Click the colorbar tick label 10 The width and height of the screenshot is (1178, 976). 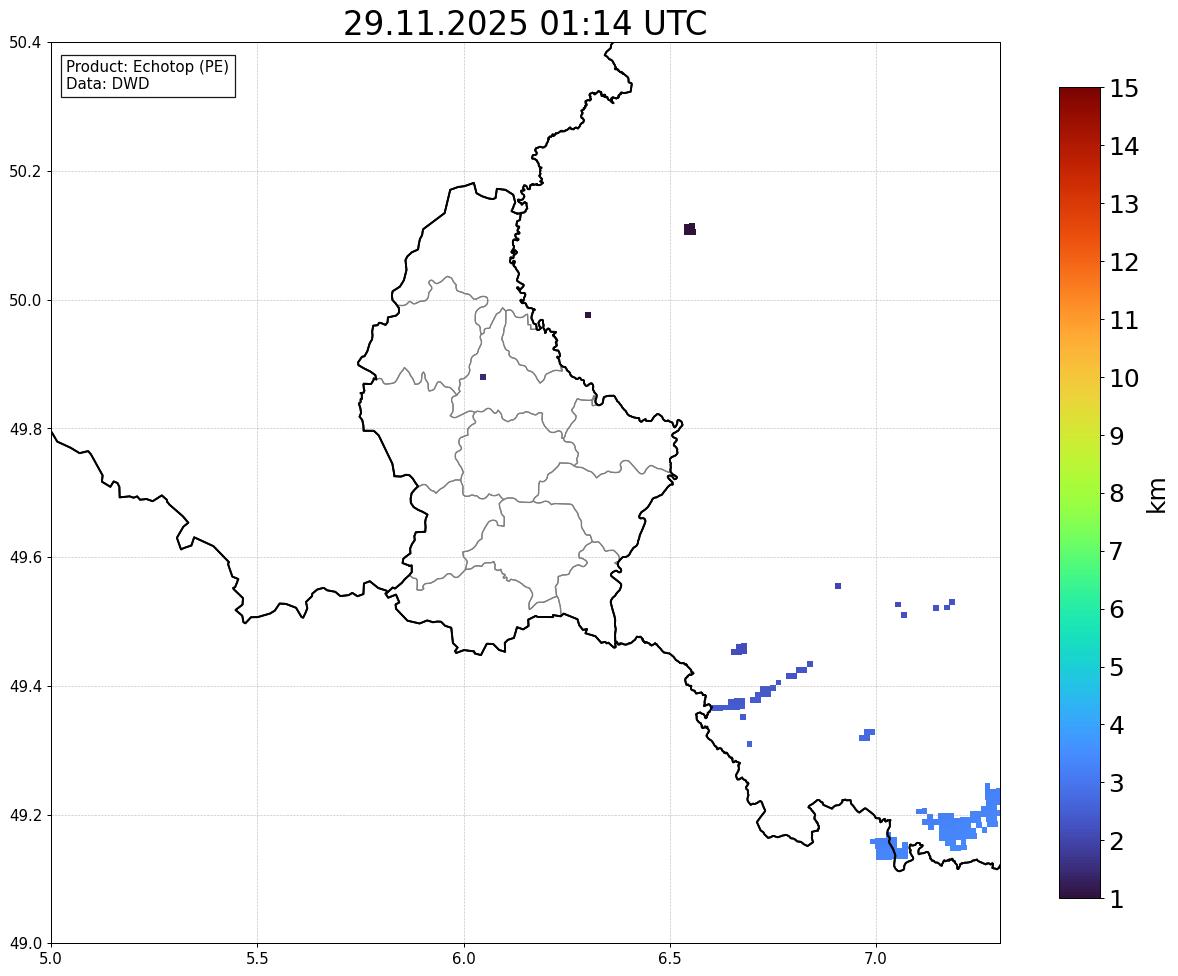pyautogui.click(x=1124, y=378)
